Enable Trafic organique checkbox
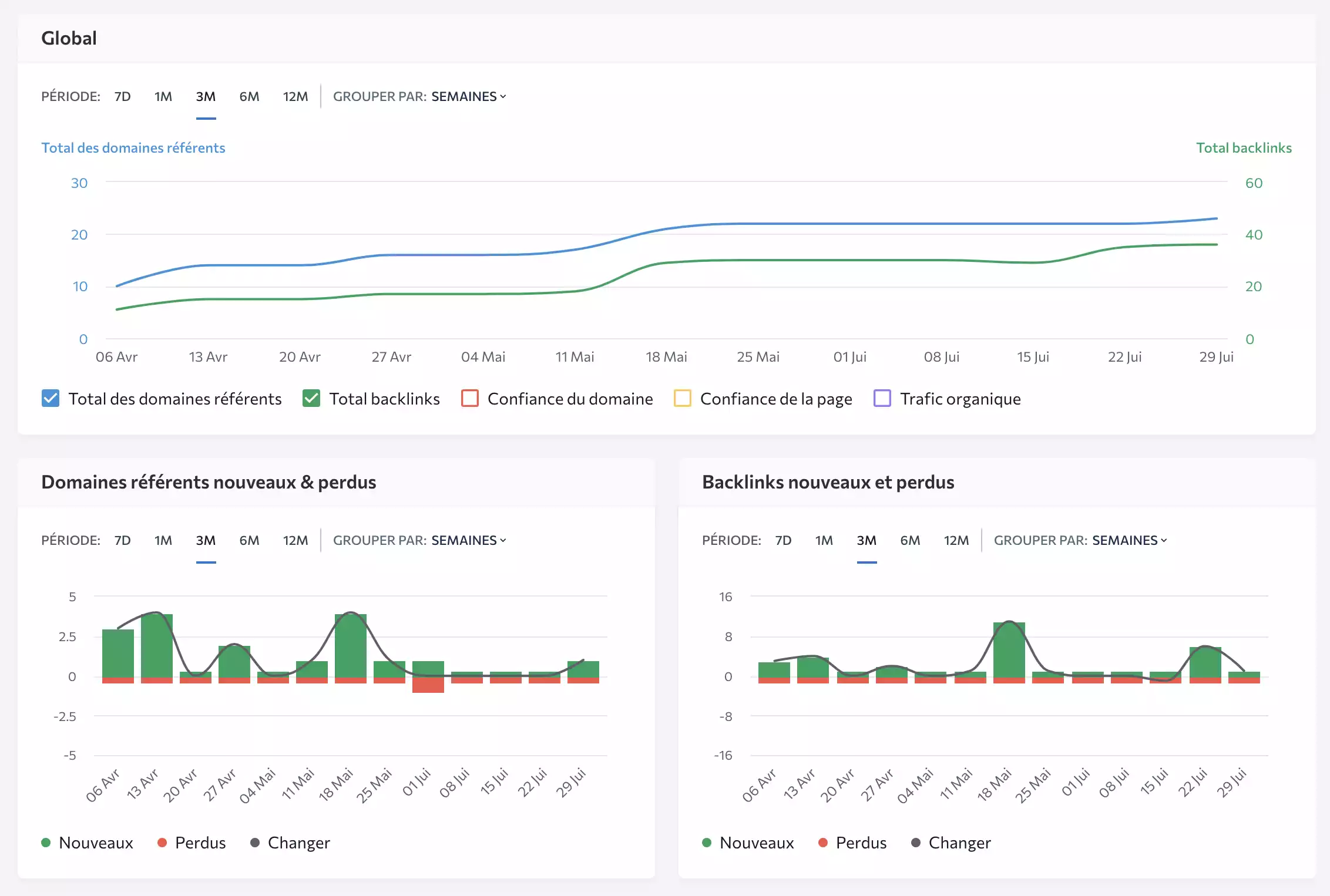 pos(882,399)
